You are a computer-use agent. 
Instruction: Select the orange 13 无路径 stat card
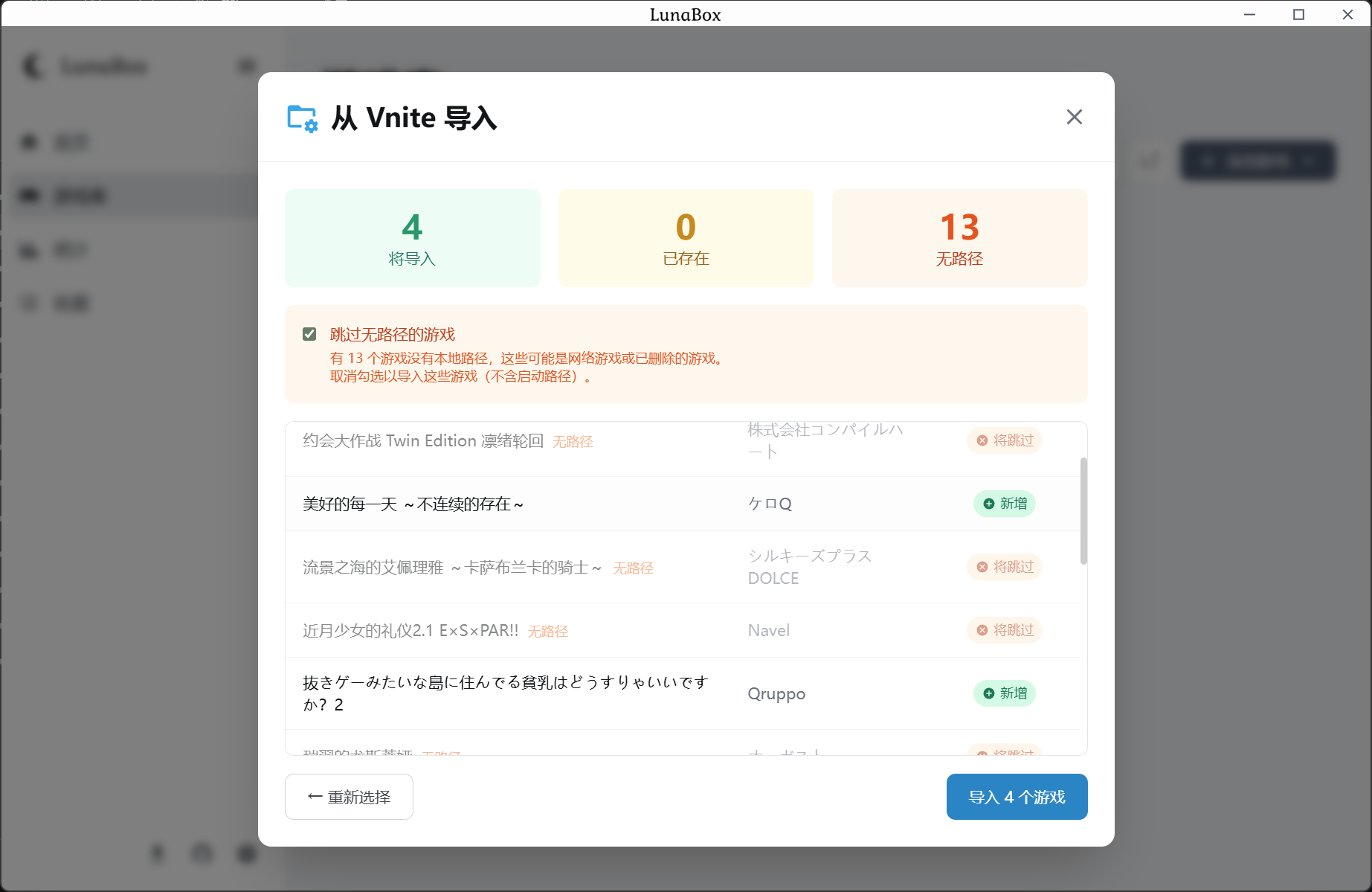(x=959, y=238)
